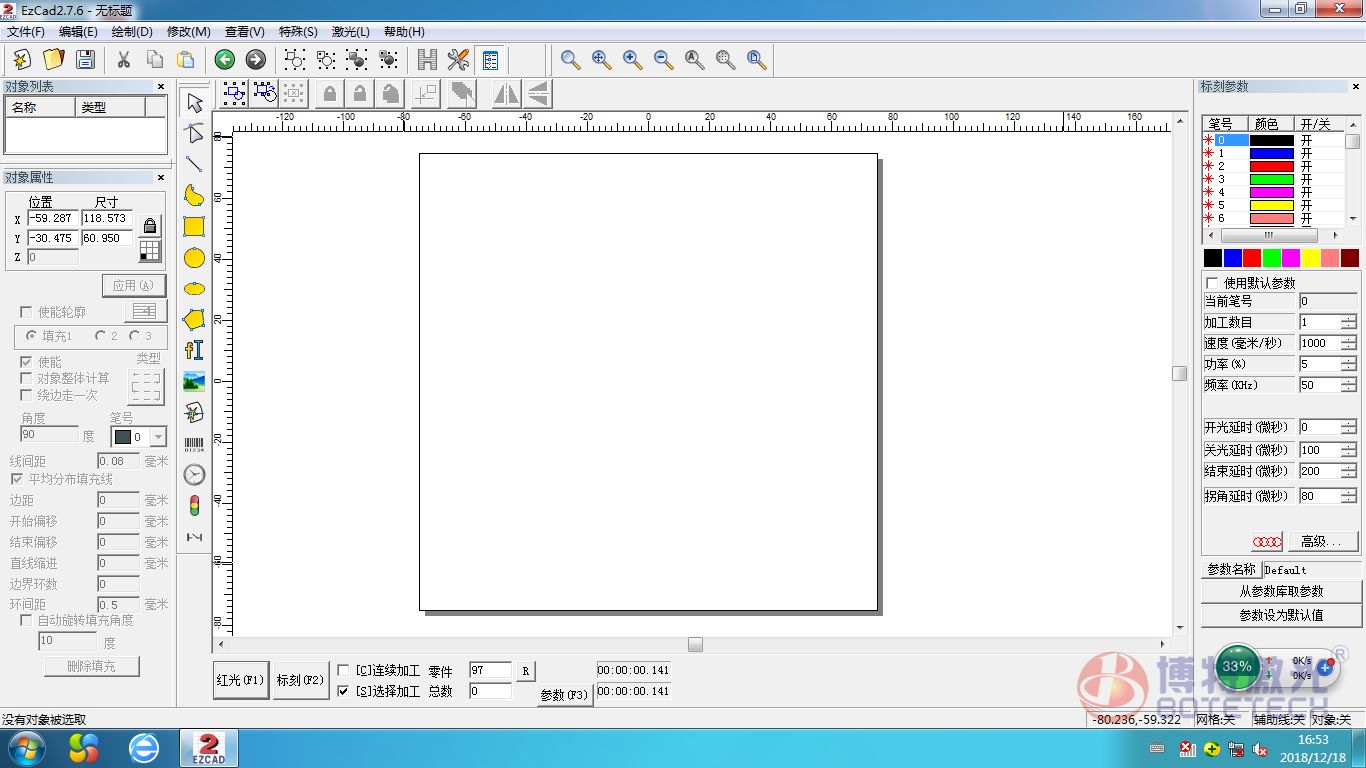Open the 绘制(D) menu
Screen dimensions: 1366x768
[x=132, y=32]
